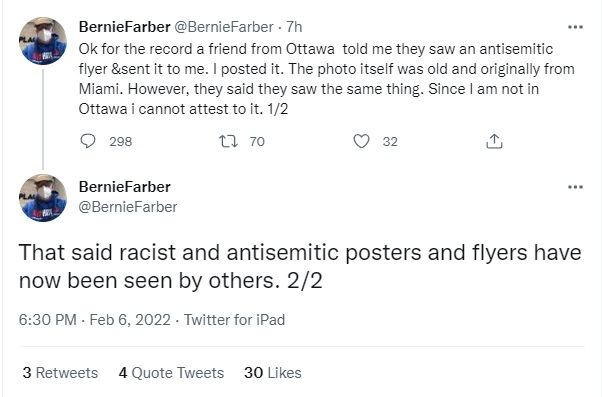Open BernieFarber avatar on second tweet

click(43, 198)
